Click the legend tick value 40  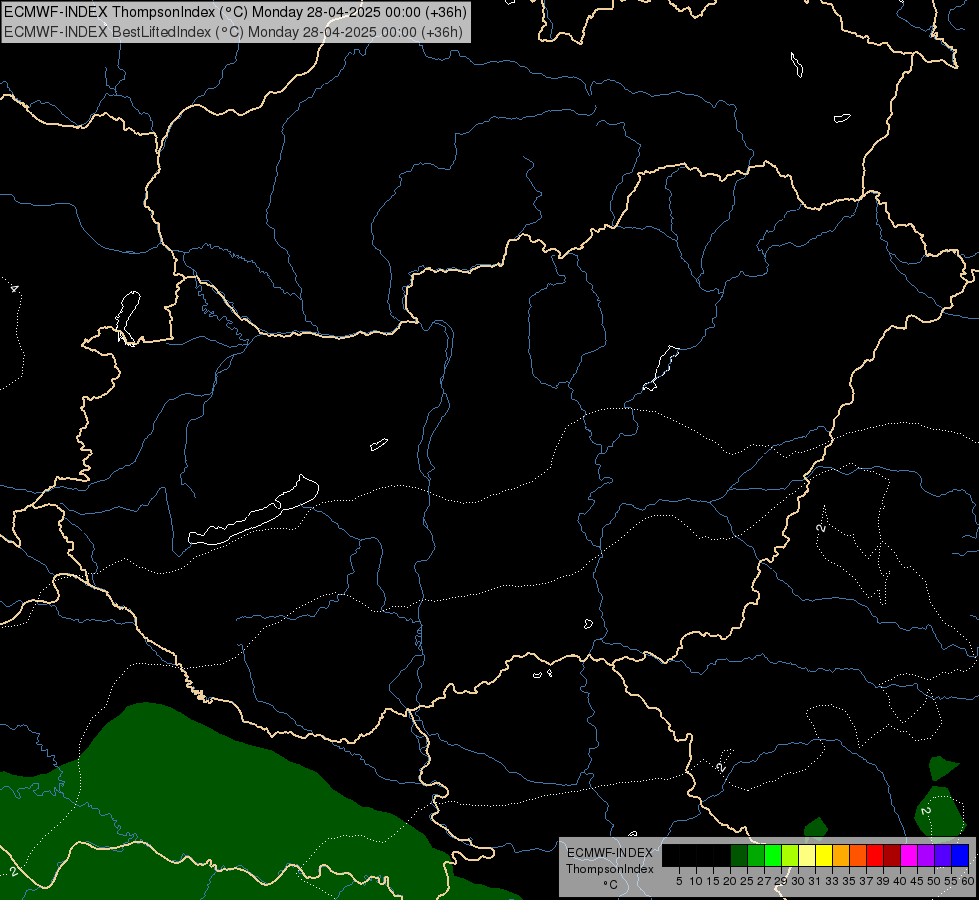[900, 881]
